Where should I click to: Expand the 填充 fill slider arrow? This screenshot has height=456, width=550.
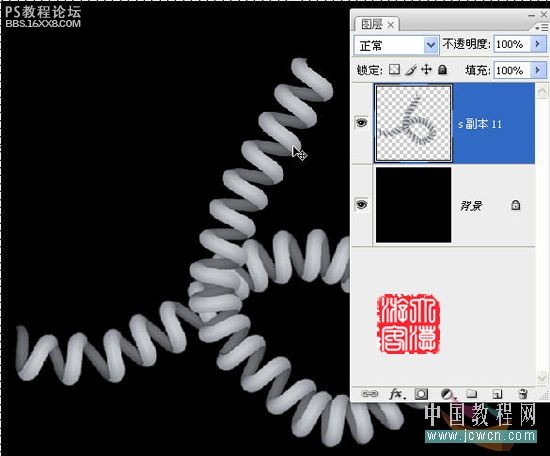click(538, 70)
